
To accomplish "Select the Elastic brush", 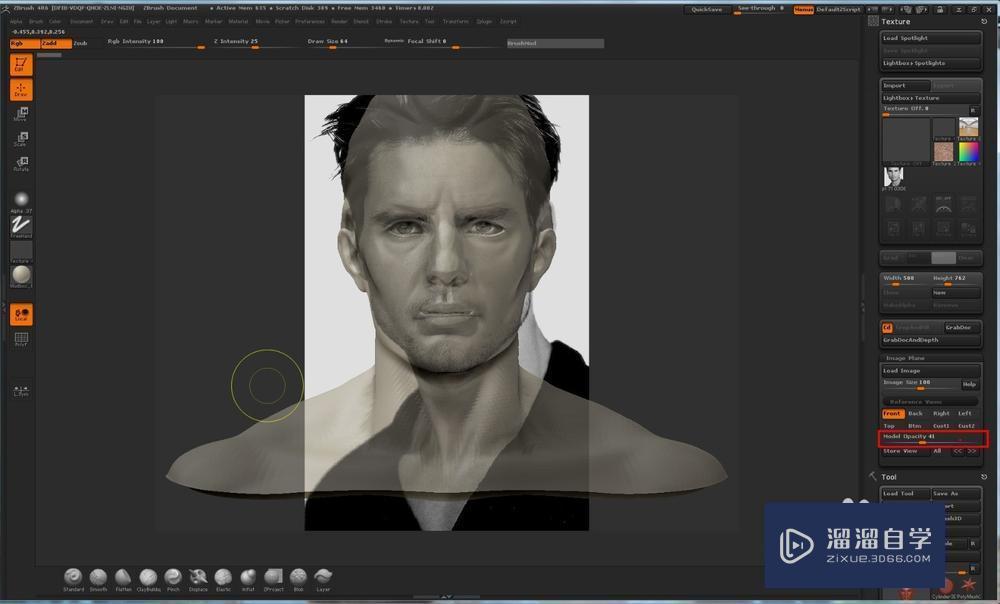I will pyautogui.click(x=223, y=580).
